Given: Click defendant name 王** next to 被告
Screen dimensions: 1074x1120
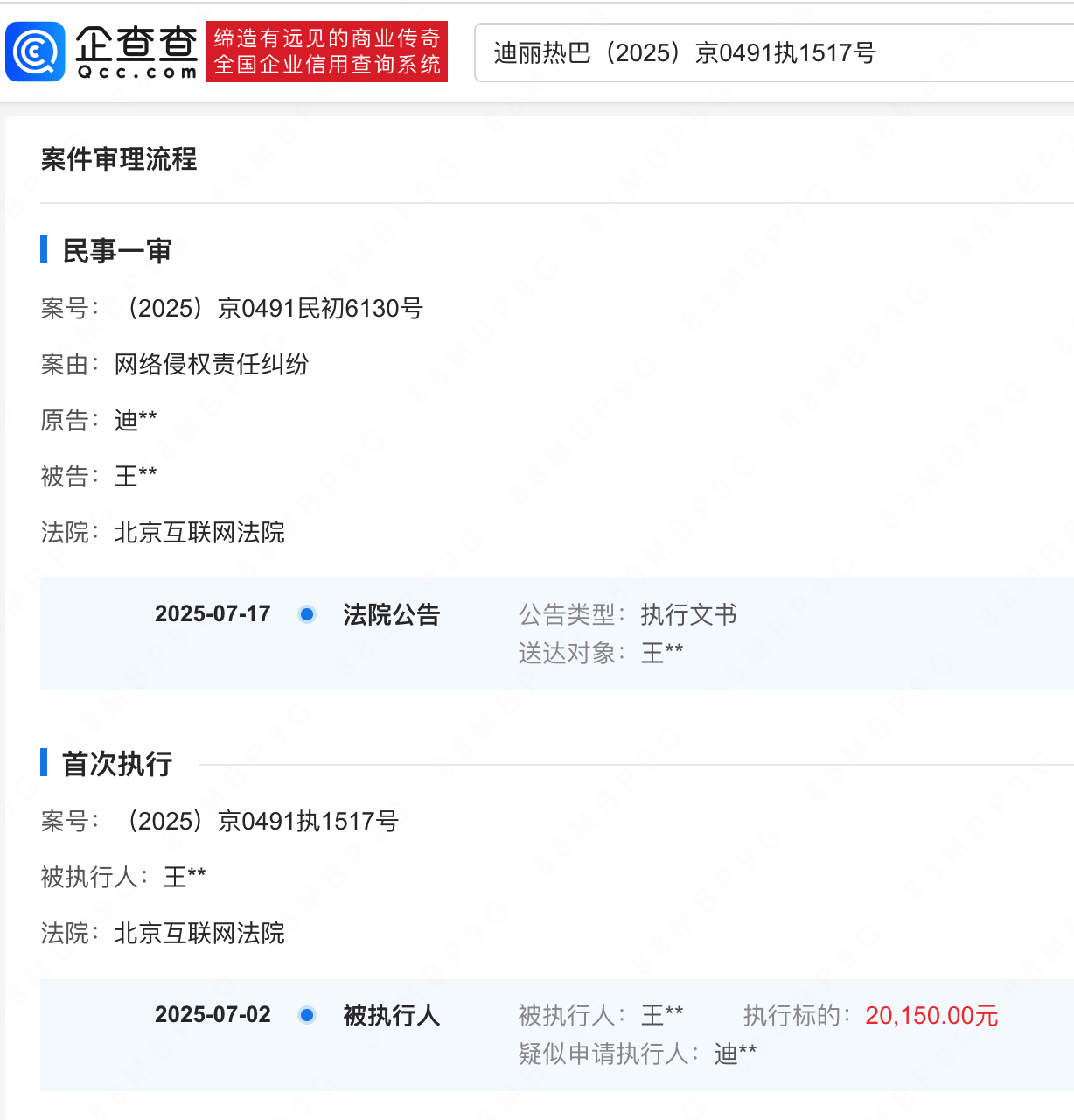Looking at the screenshot, I should coord(136,476).
